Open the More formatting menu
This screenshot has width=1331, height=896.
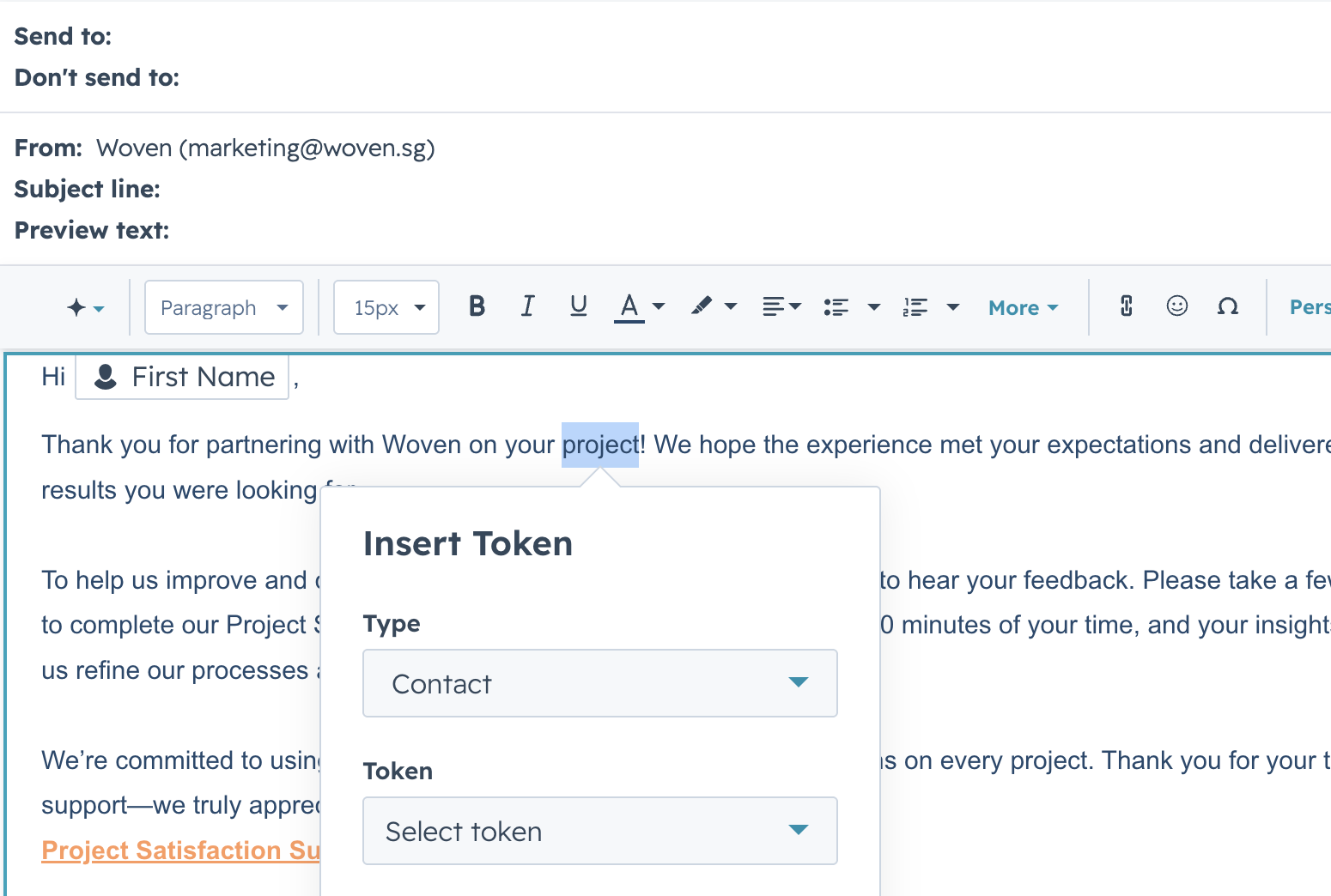[1024, 307]
